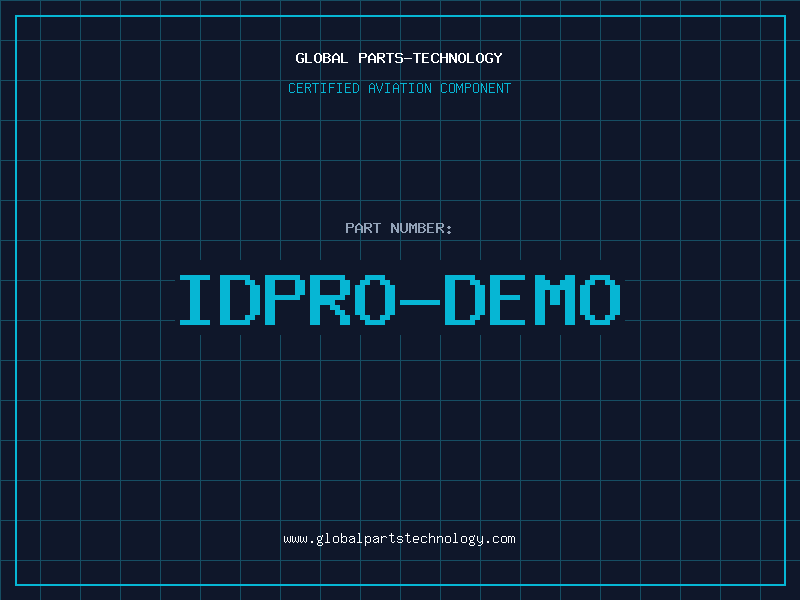The image size is (800, 600).
Task: Select the word AVIATION in the subtitle
Action: 399,89
